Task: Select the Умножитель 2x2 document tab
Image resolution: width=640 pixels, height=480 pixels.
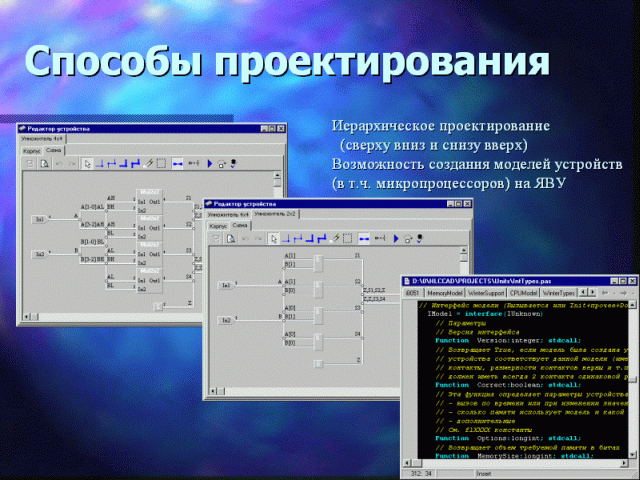Action: [274, 214]
